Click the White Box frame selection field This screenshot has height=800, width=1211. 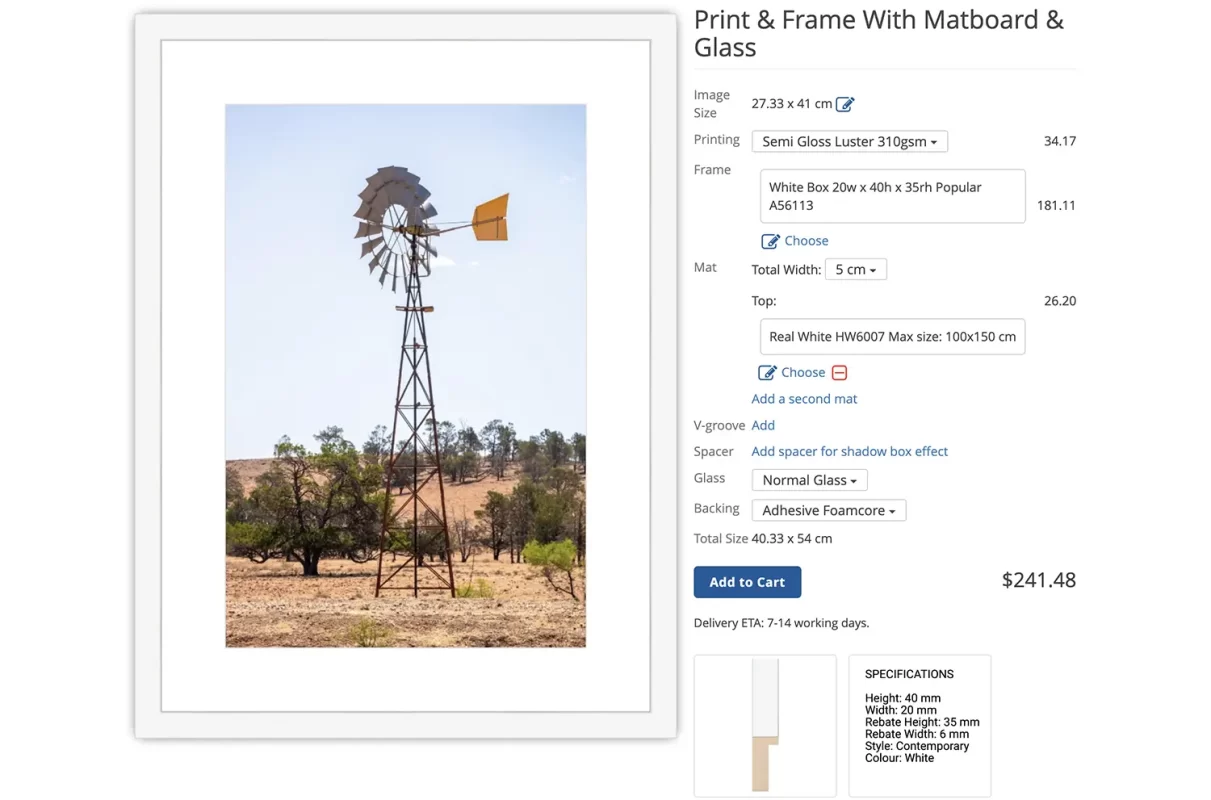pyautogui.click(x=892, y=196)
